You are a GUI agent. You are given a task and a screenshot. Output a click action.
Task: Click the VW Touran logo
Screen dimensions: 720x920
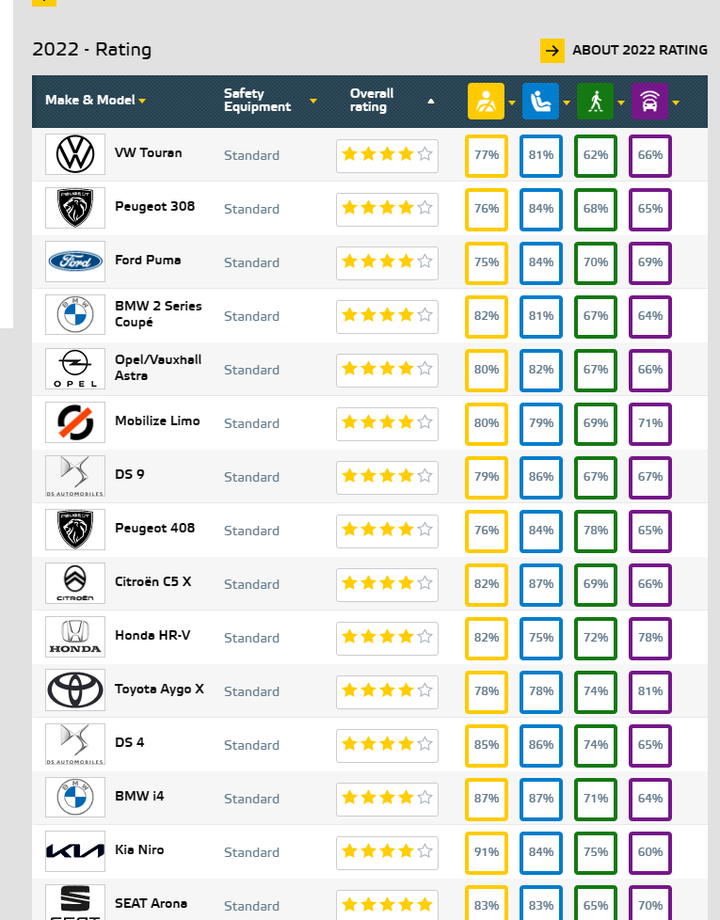click(75, 154)
